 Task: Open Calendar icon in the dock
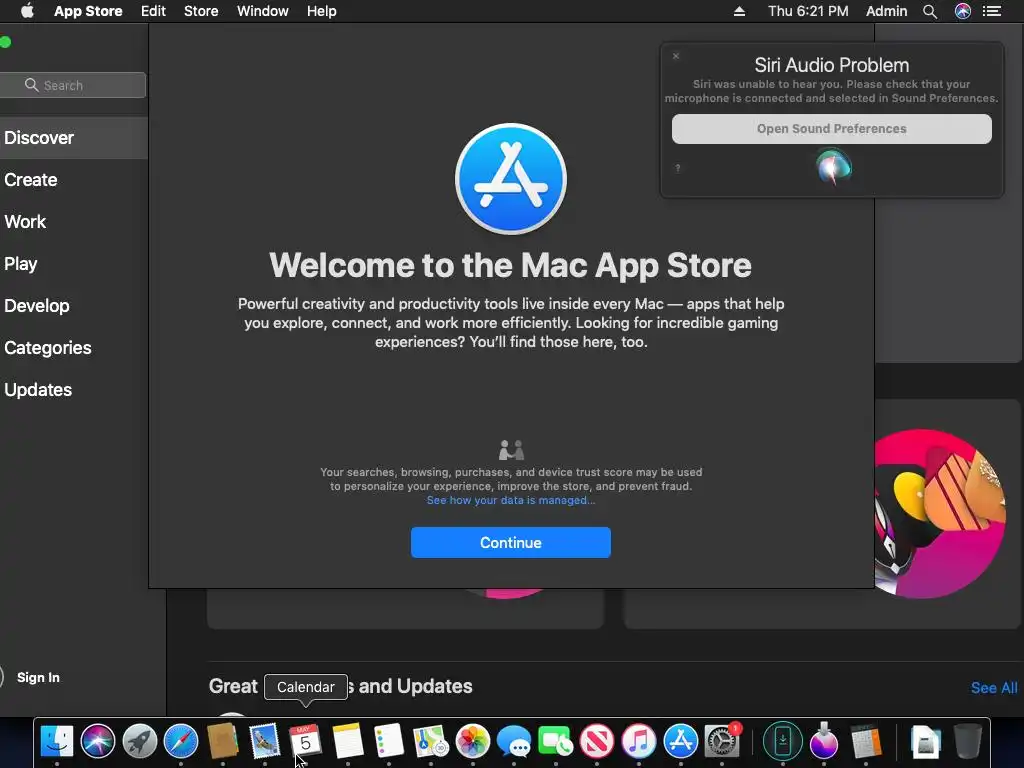click(x=306, y=741)
